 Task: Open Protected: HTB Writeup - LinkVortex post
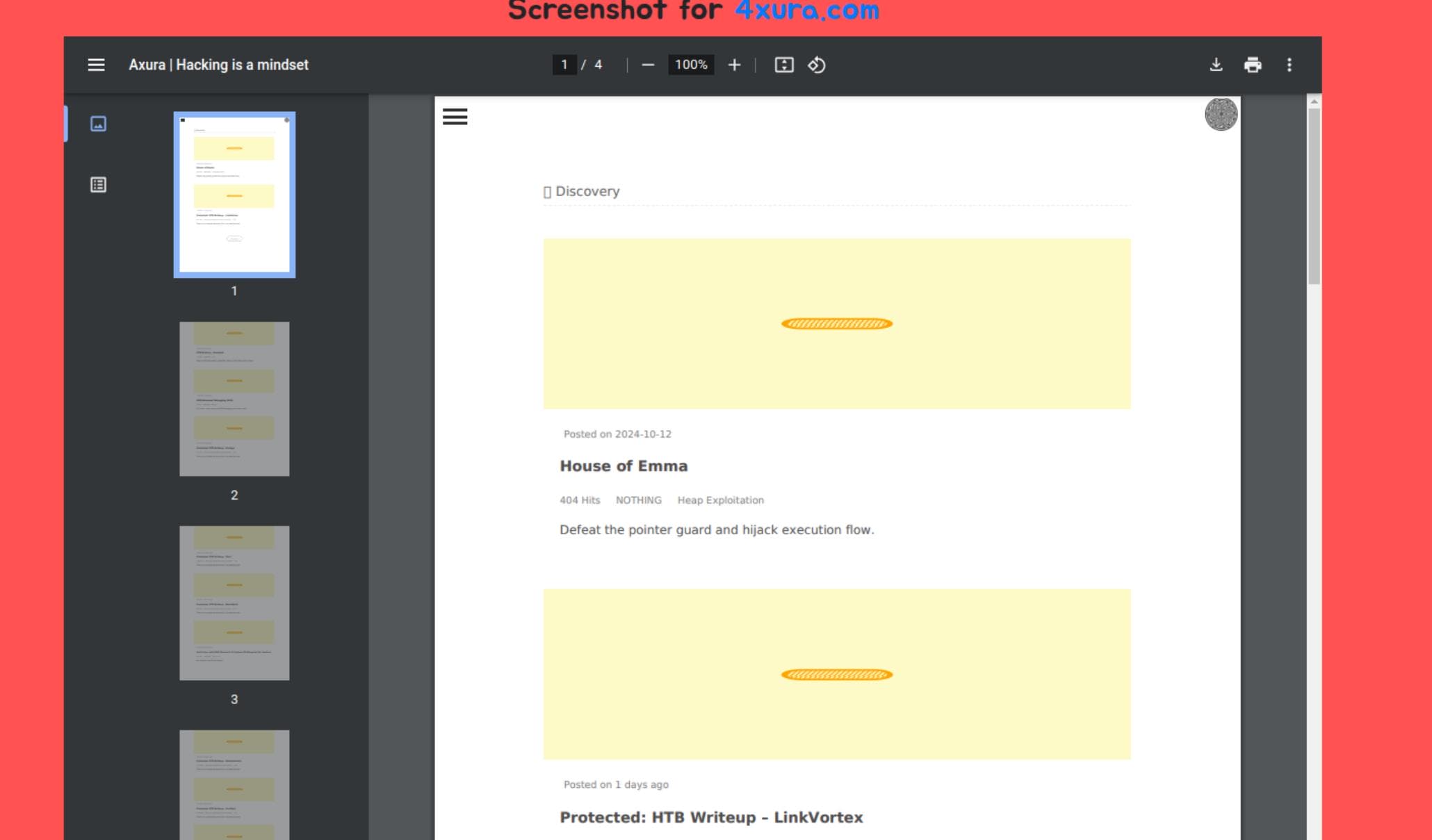711,817
